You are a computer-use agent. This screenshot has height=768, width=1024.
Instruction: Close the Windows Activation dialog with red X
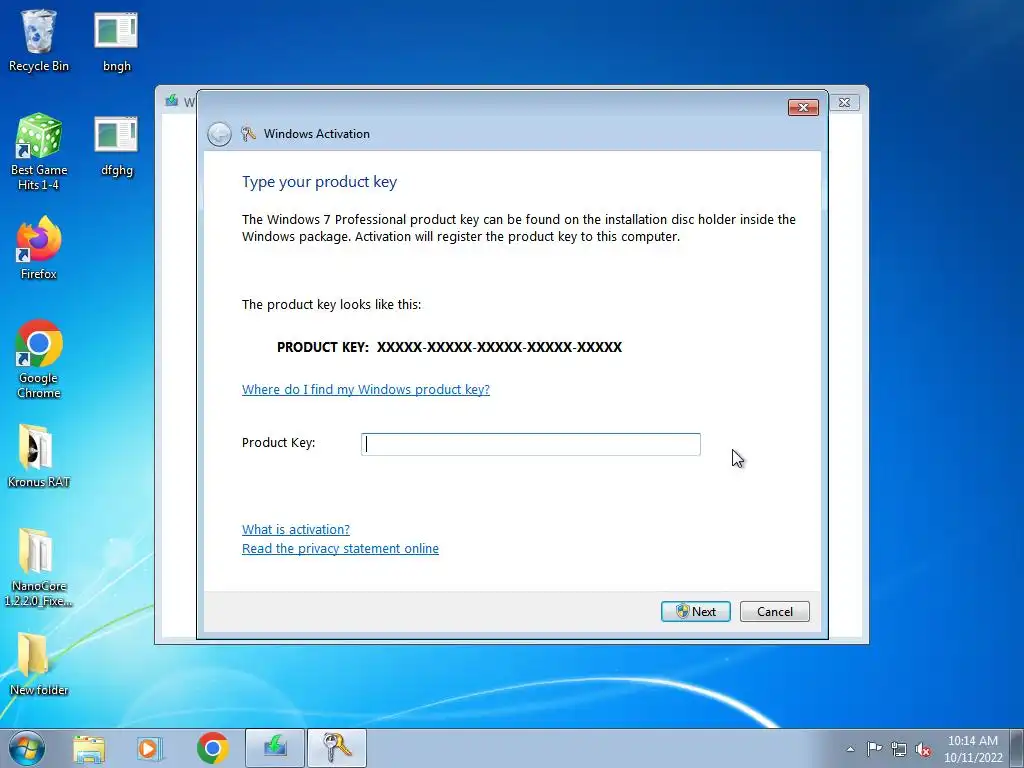[803, 107]
